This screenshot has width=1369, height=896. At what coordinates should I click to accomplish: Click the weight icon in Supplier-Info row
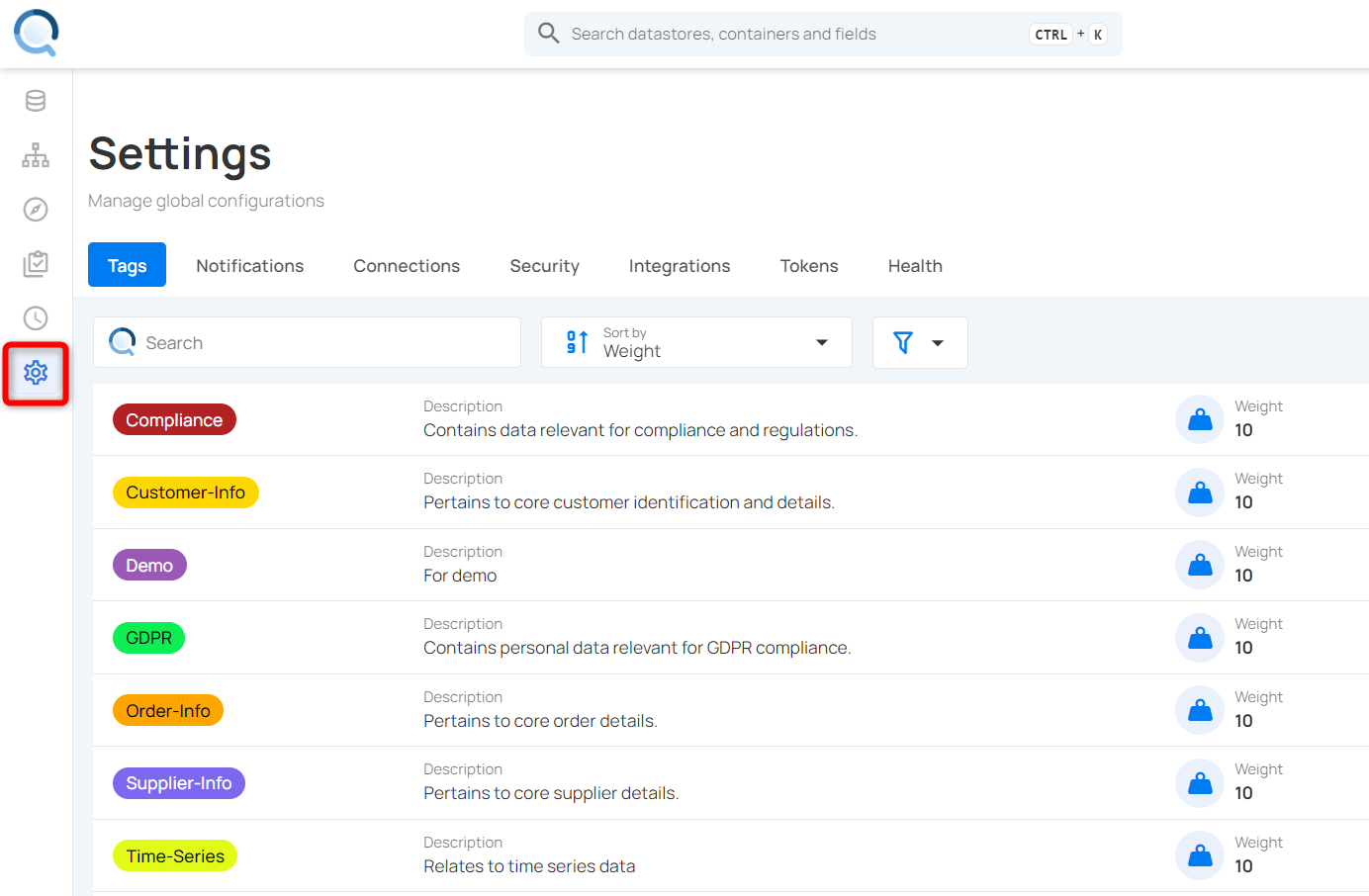click(1200, 783)
